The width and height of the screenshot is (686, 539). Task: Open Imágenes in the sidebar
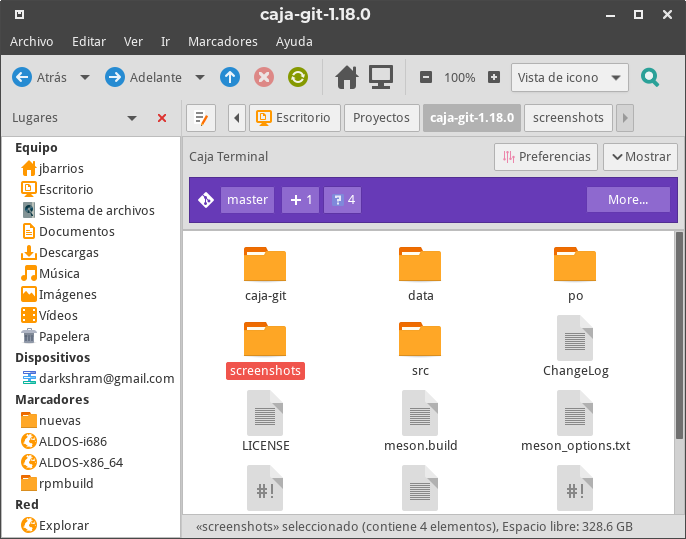[x=91, y=294]
